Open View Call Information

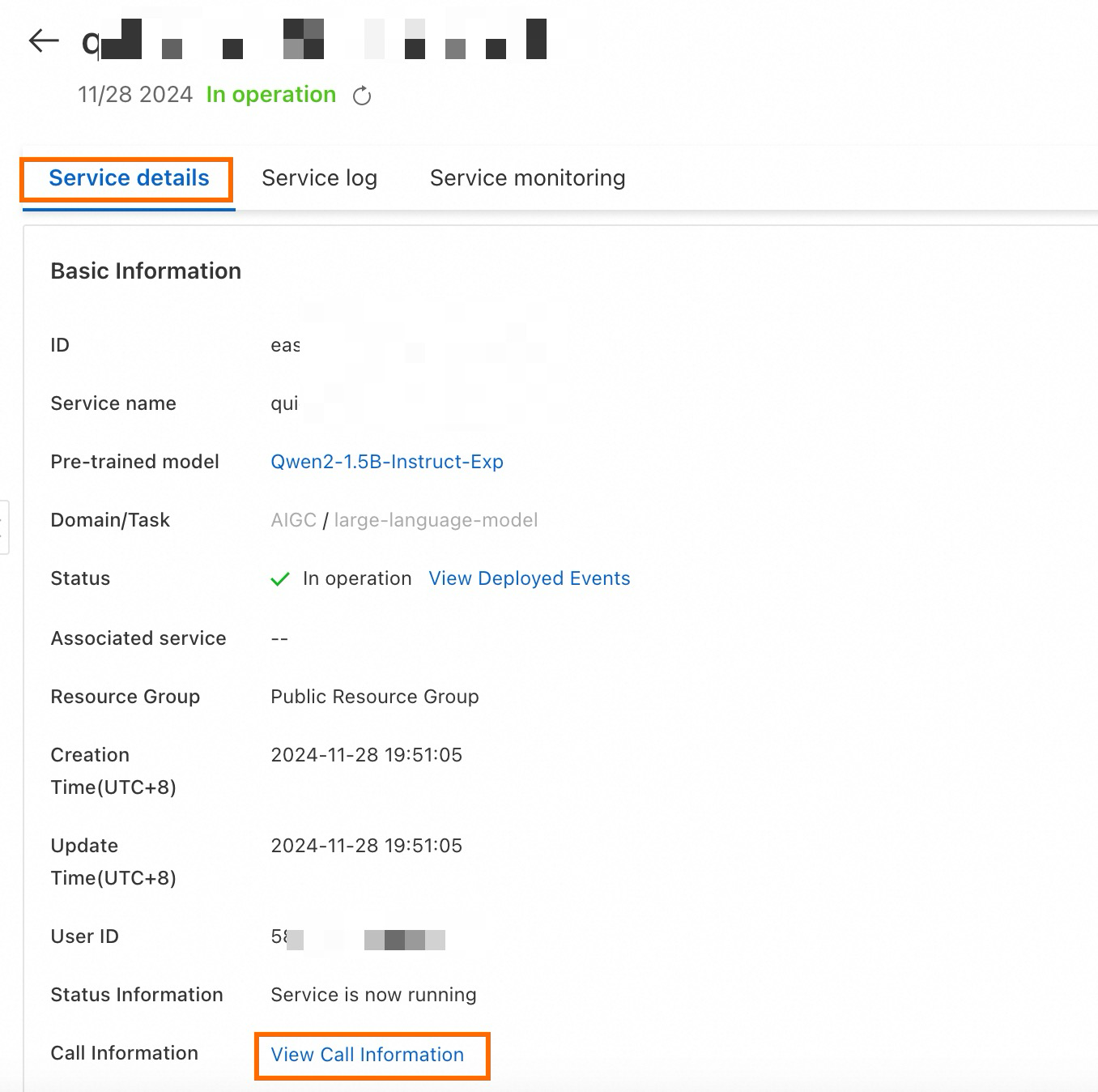[x=367, y=1055]
